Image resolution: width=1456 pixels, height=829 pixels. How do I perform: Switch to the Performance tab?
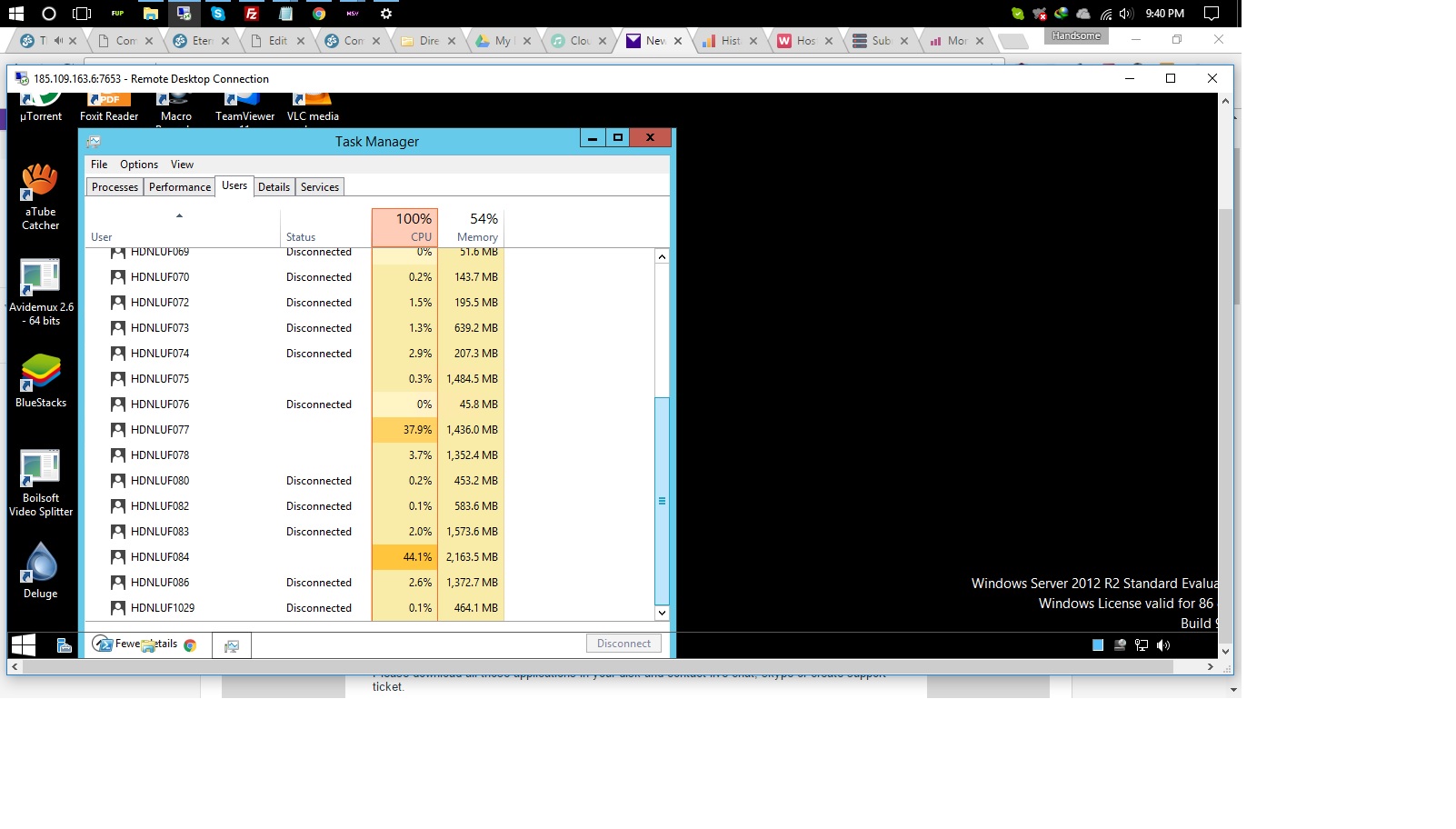coord(180,187)
